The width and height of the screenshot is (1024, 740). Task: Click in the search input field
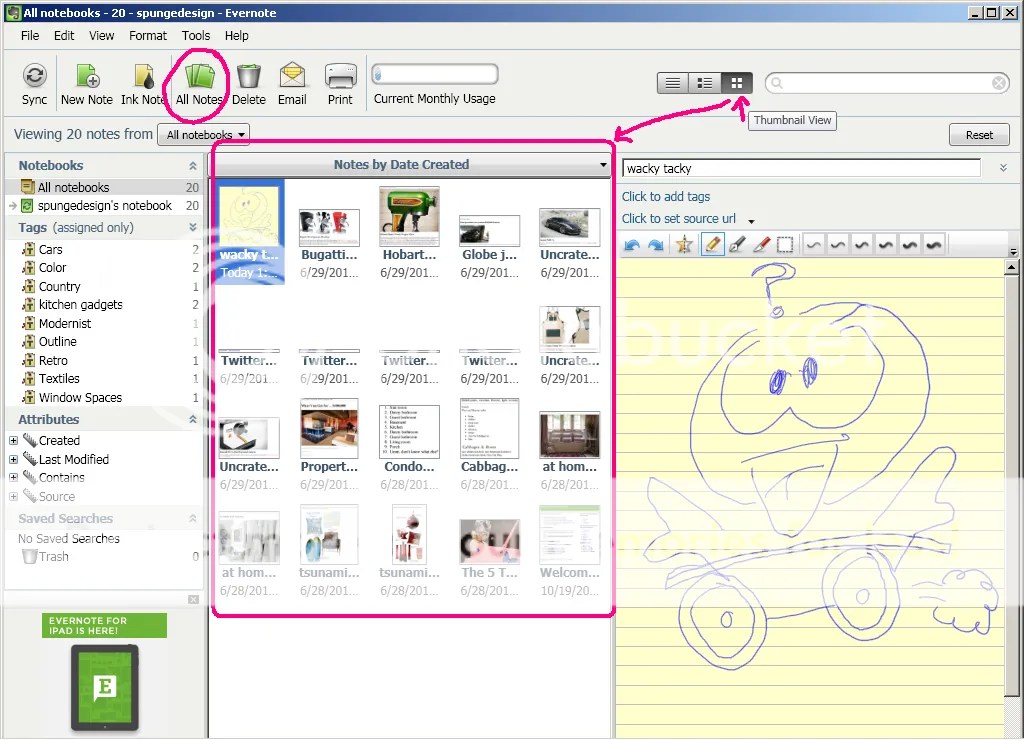[887, 83]
